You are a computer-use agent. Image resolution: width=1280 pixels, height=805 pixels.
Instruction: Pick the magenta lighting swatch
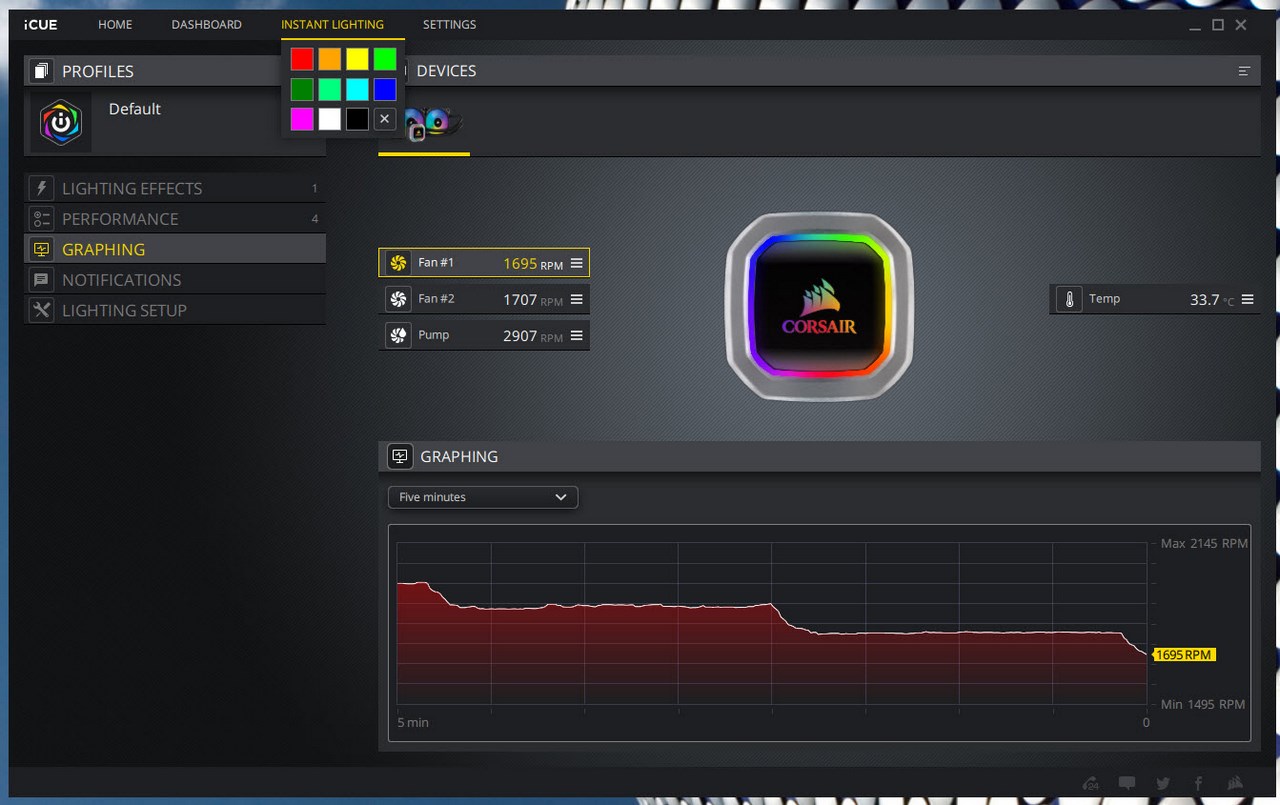pyautogui.click(x=302, y=120)
